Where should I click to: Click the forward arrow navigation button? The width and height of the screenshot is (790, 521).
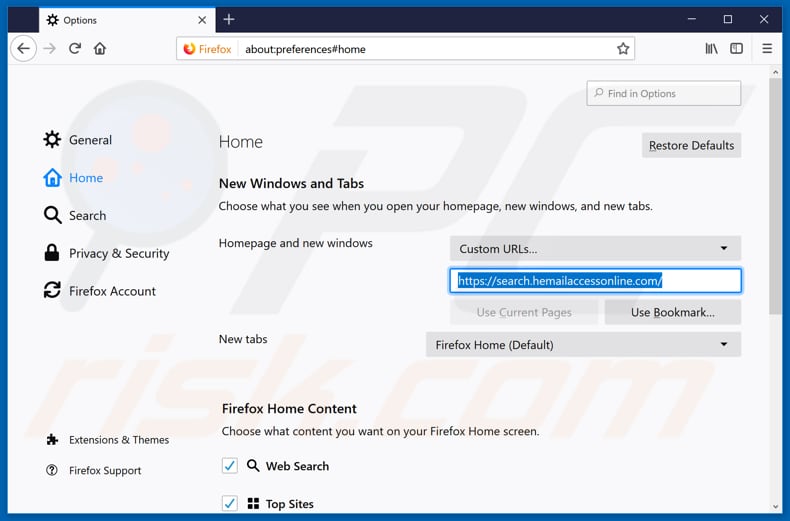[49, 48]
